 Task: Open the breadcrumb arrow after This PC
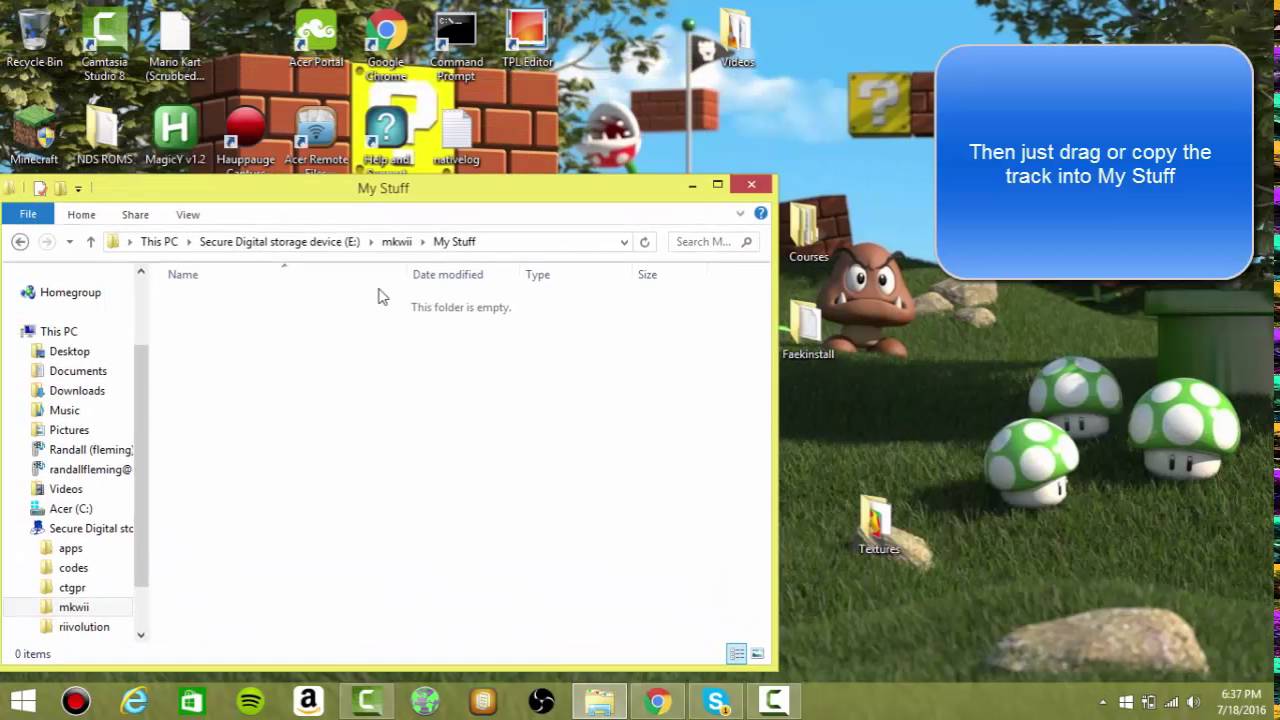coord(189,242)
